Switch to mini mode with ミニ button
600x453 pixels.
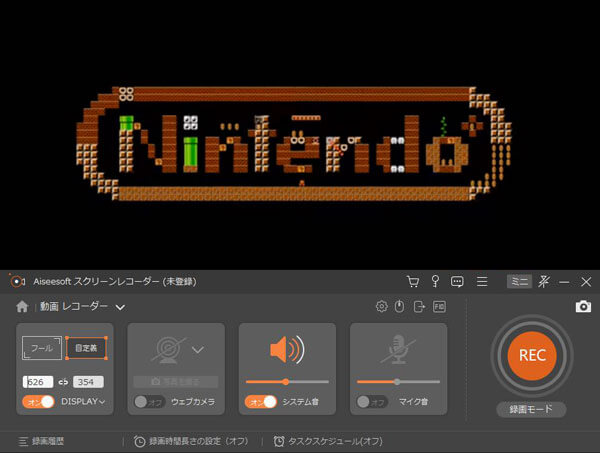(x=519, y=282)
